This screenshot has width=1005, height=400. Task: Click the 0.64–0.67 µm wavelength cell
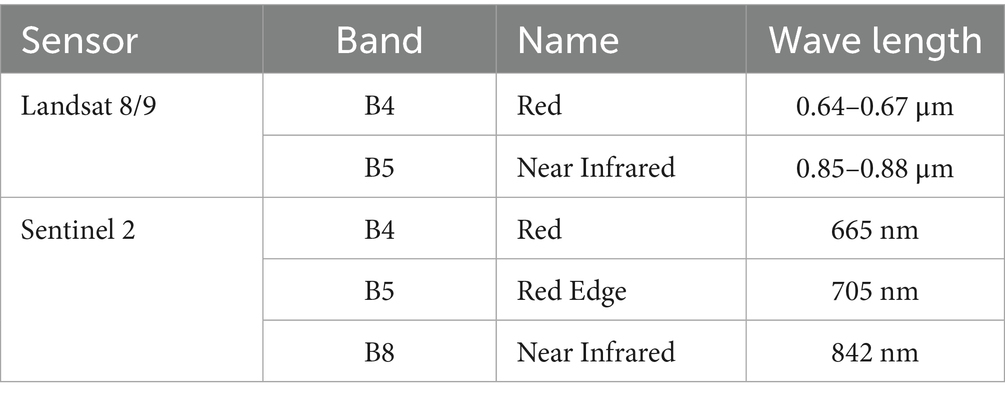875,104
